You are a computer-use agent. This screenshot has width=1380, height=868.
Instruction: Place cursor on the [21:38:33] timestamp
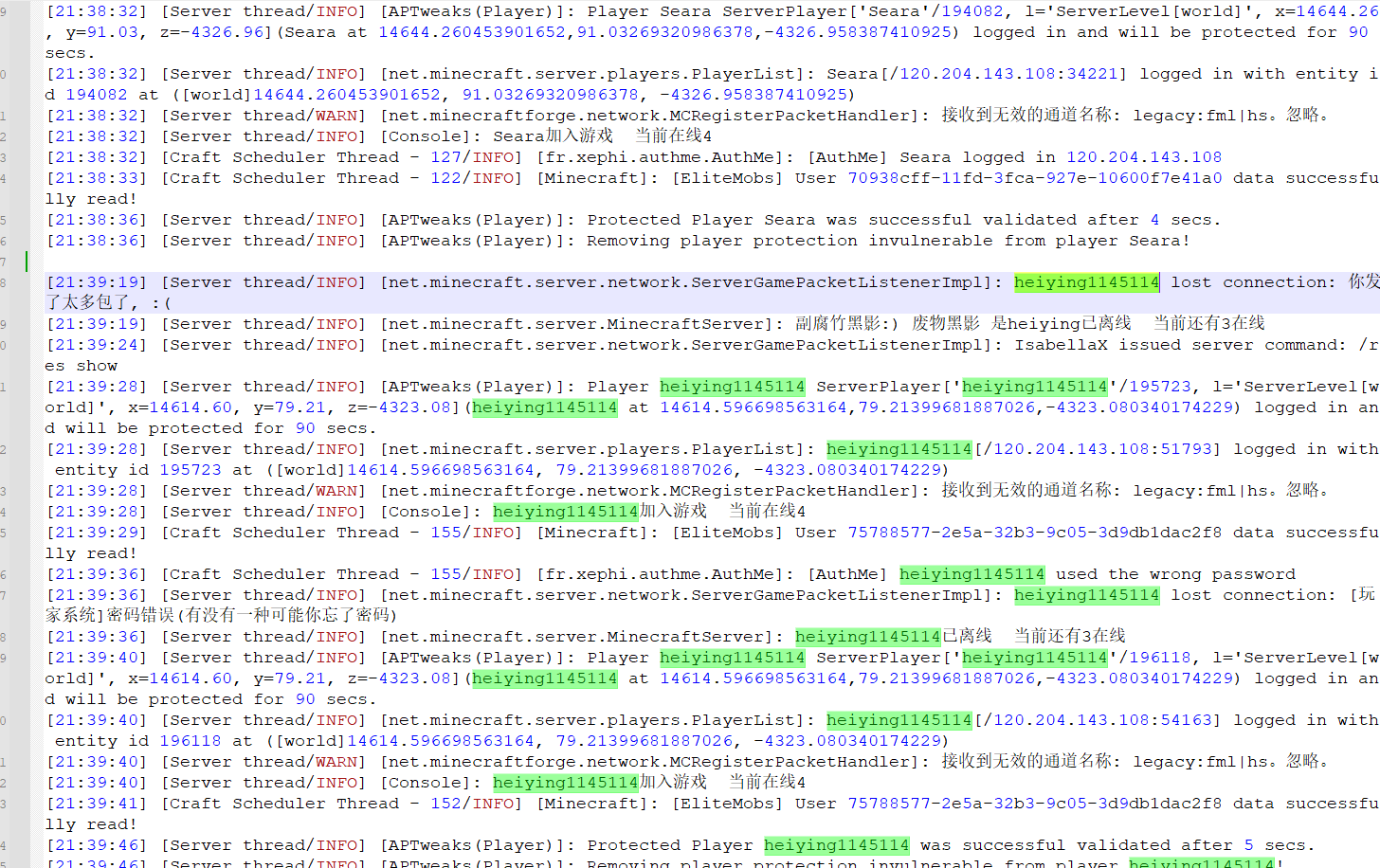97,178
